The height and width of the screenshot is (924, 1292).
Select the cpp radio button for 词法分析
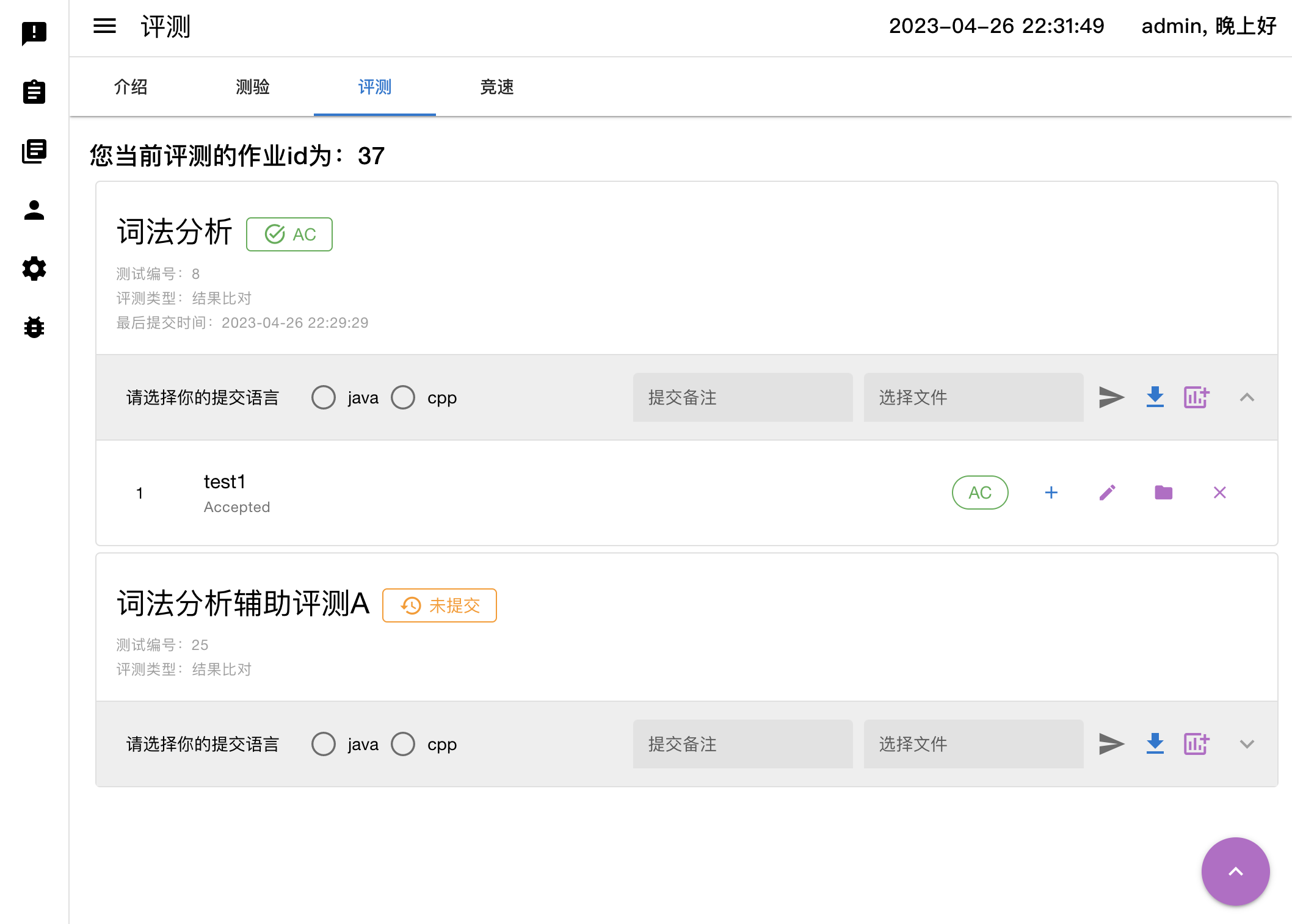click(403, 397)
